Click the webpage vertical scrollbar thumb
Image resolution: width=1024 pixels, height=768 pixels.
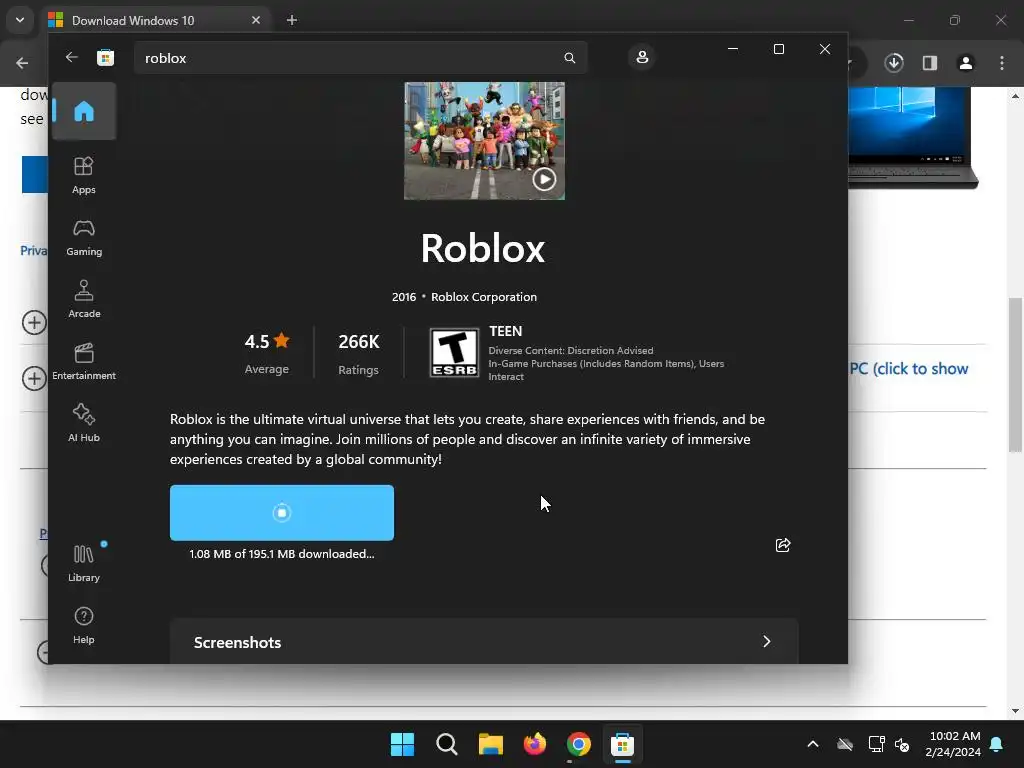point(1015,374)
